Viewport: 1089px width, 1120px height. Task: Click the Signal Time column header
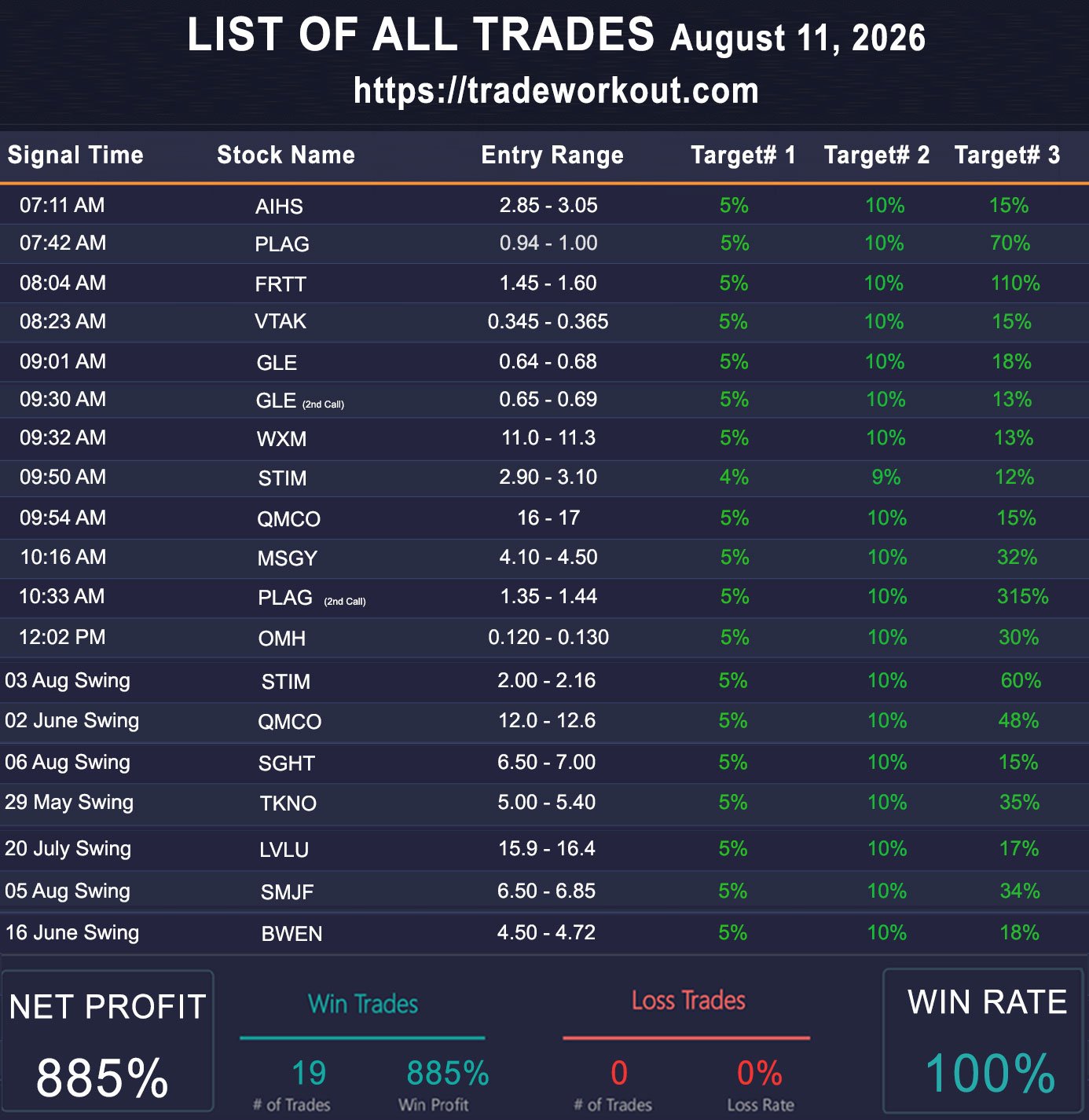[x=75, y=155]
